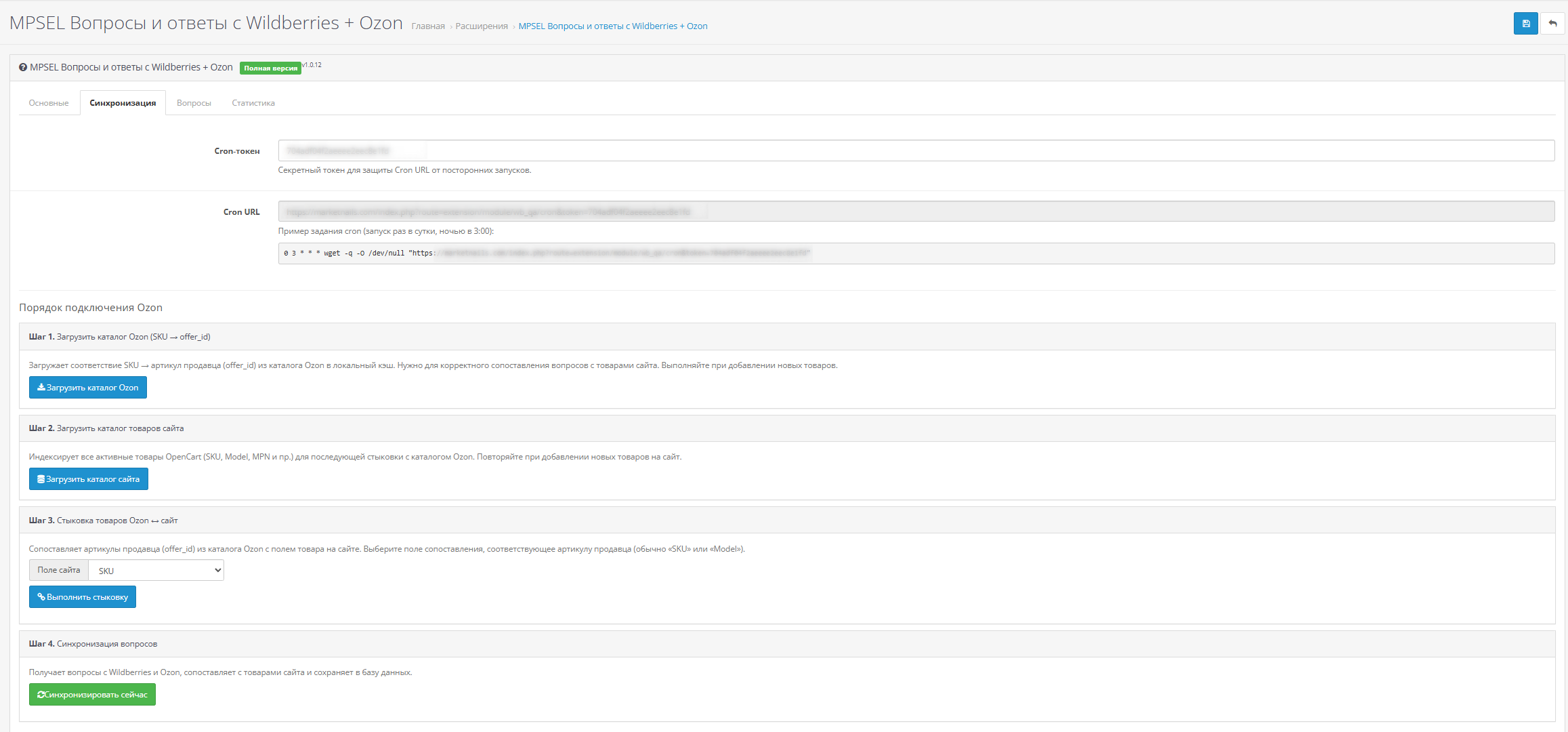The image size is (1568, 732).
Task: Click Выполнить стыковку button
Action: click(x=83, y=597)
